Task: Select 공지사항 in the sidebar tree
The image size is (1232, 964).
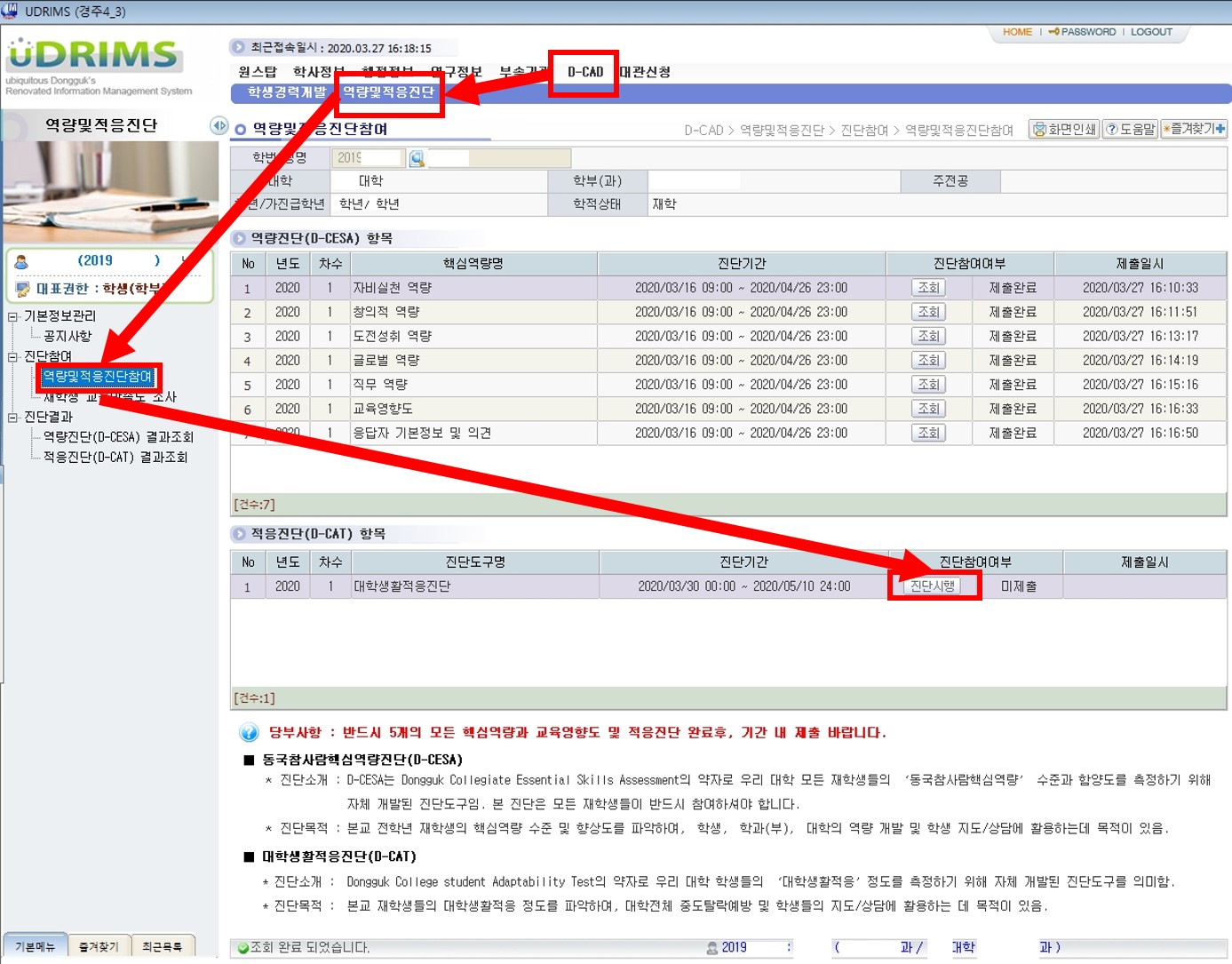Action: coord(68,337)
